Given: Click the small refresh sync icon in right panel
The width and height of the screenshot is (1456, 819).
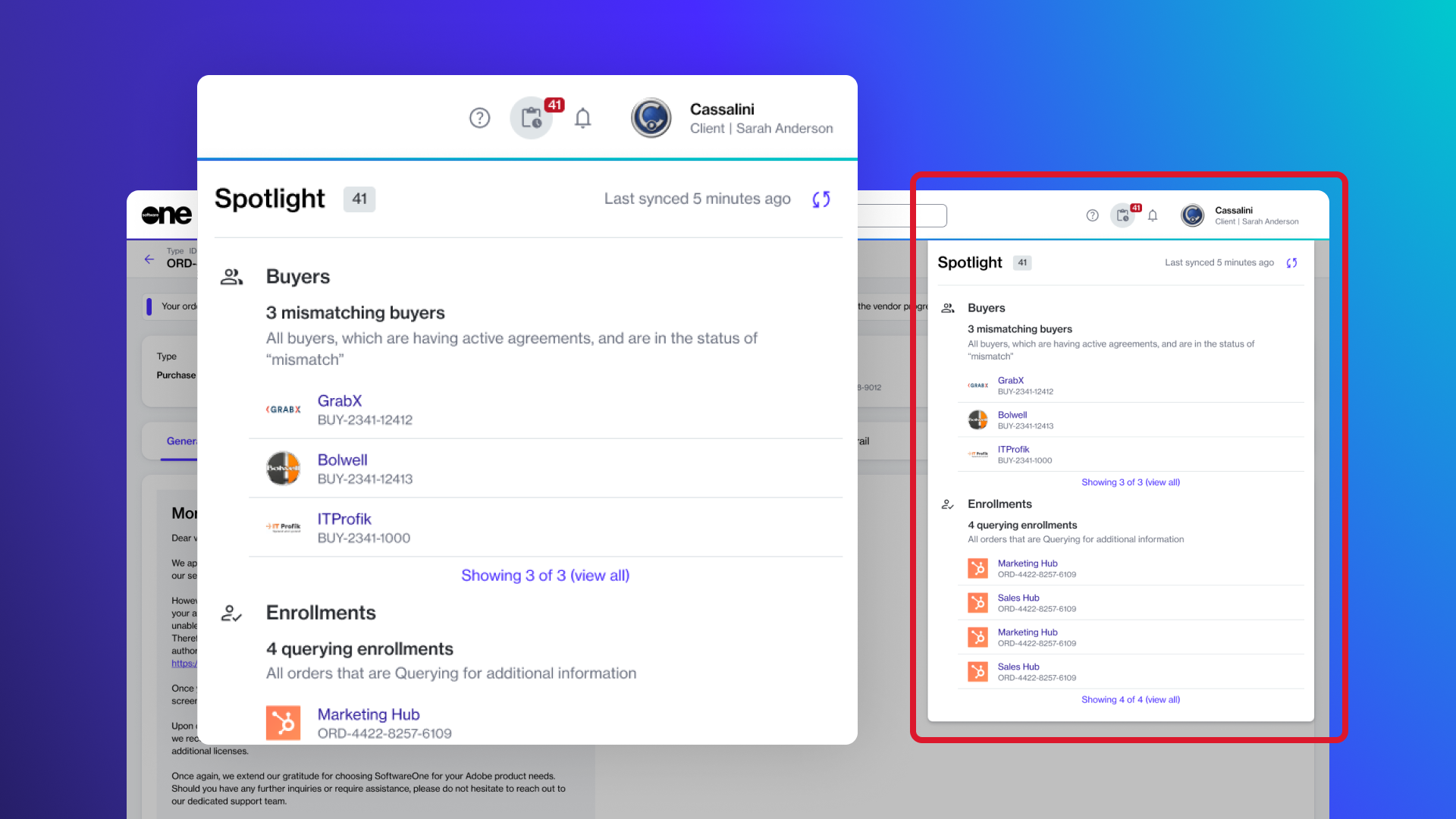Looking at the screenshot, I should (x=1291, y=263).
